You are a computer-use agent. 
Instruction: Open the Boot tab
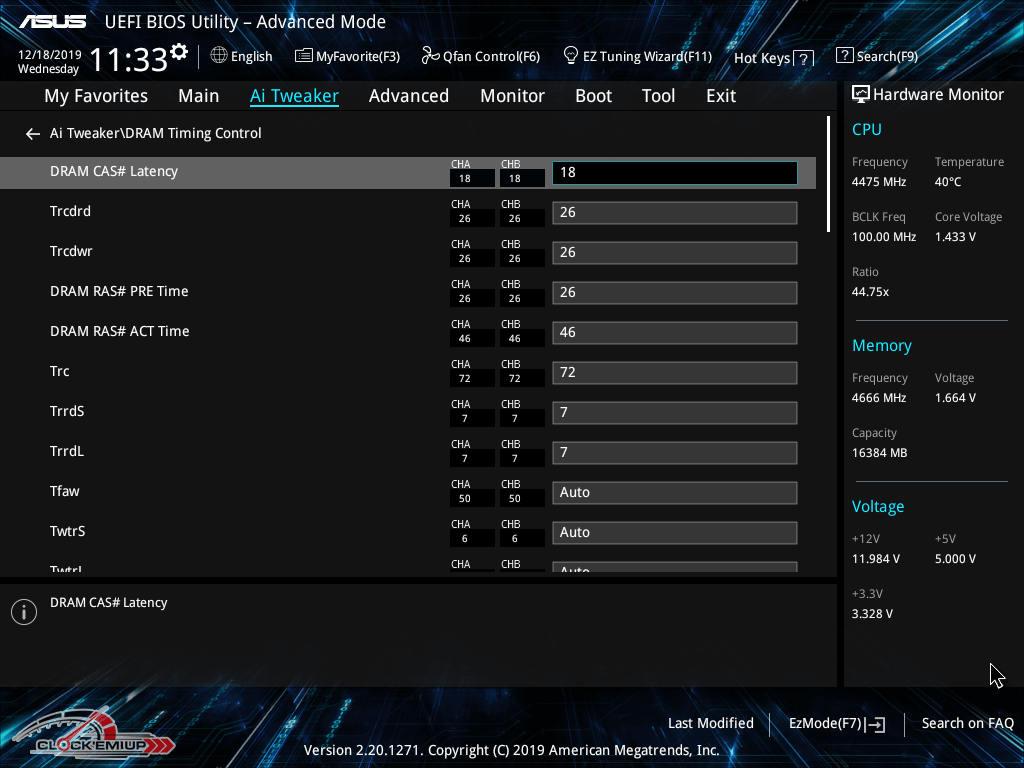[593, 96]
